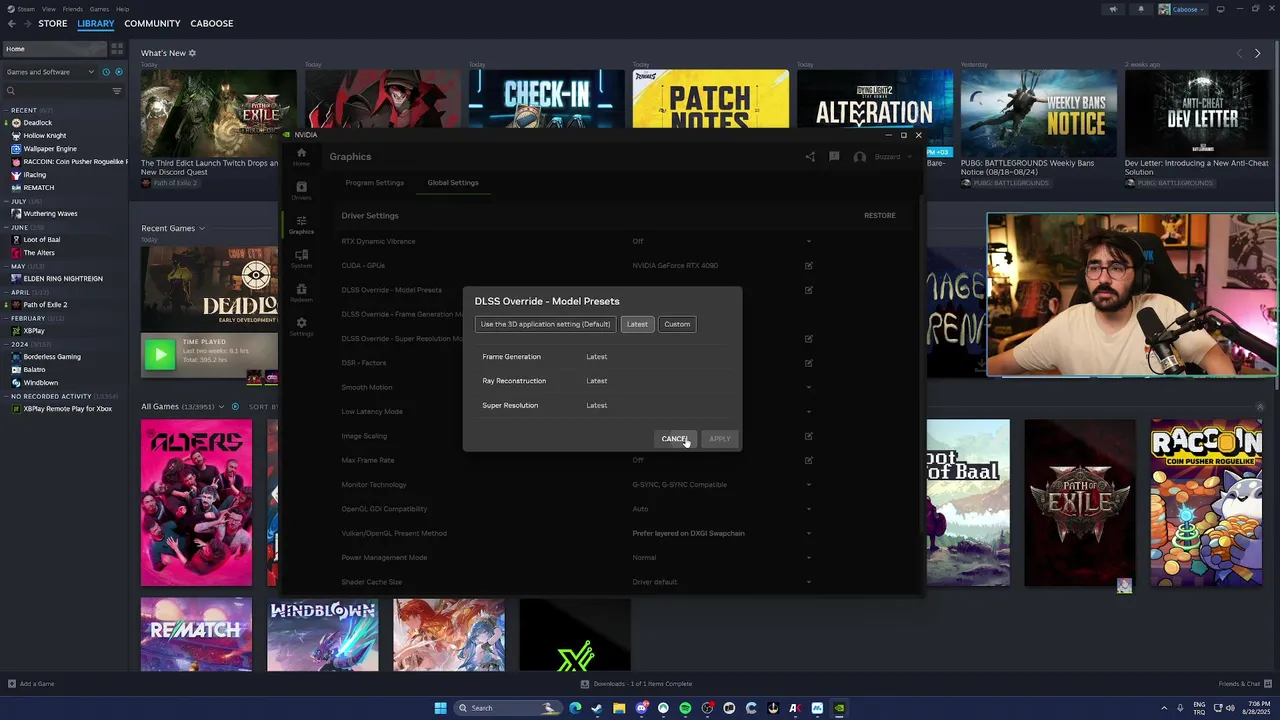Open Drivers in NVIDIA sidebar
Image resolution: width=1280 pixels, height=720 pixels.
301,190
